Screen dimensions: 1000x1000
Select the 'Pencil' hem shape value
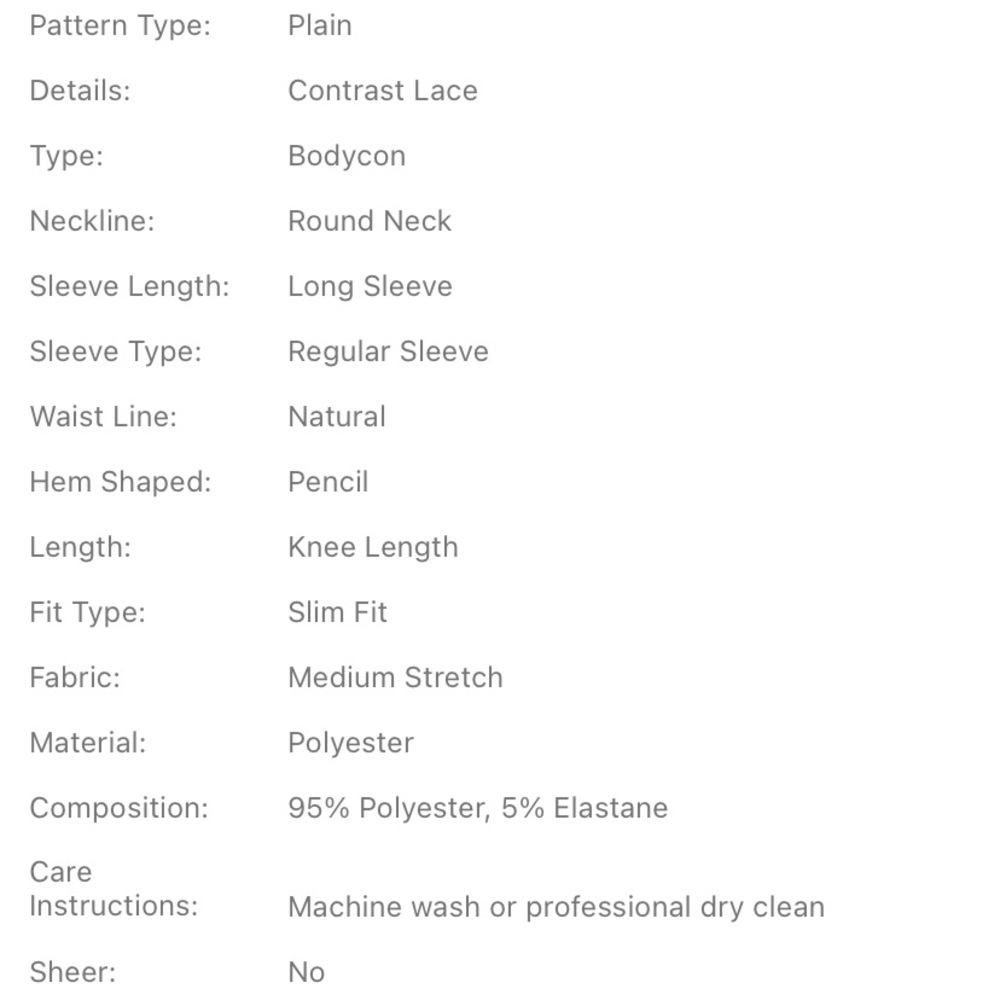[x=328, y=482]
